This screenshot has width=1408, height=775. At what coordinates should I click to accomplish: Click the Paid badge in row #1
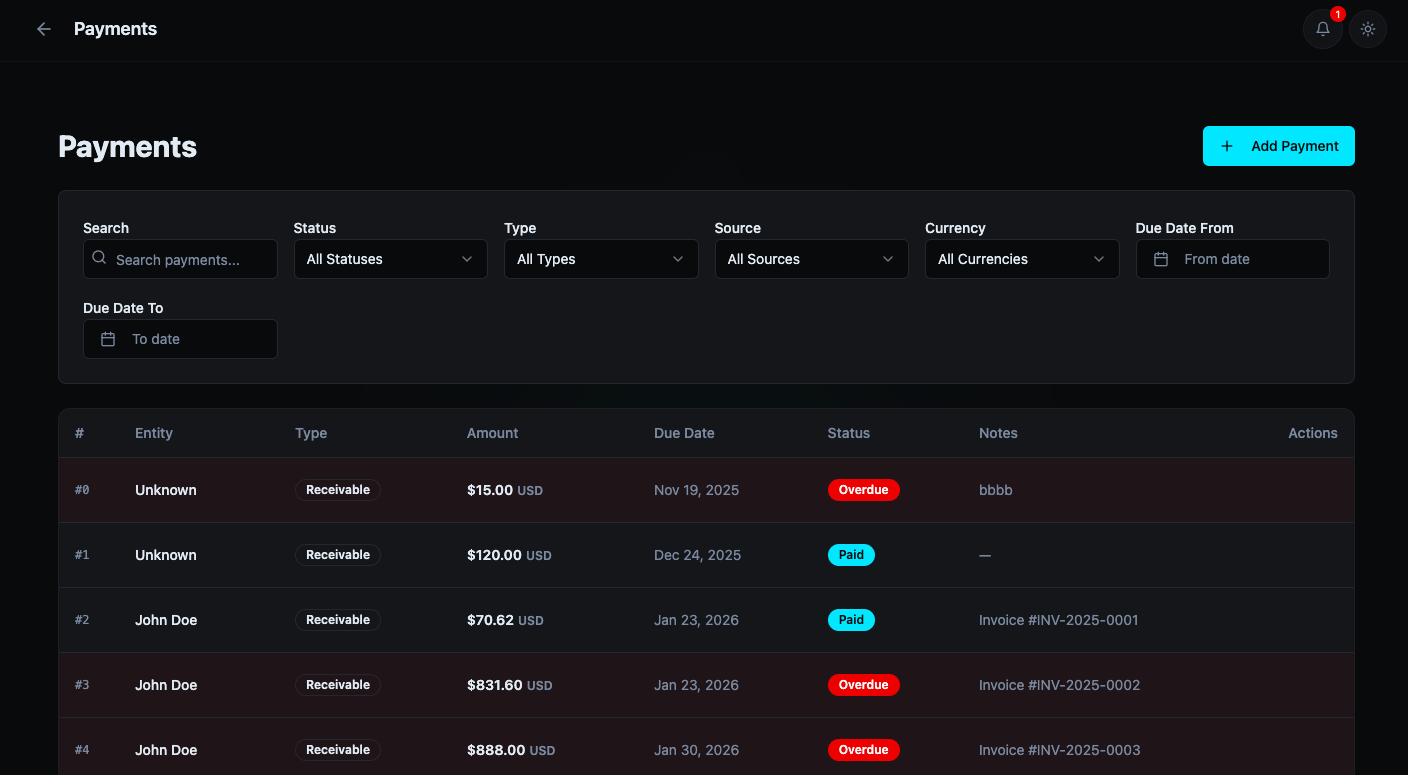coord(851,555)
